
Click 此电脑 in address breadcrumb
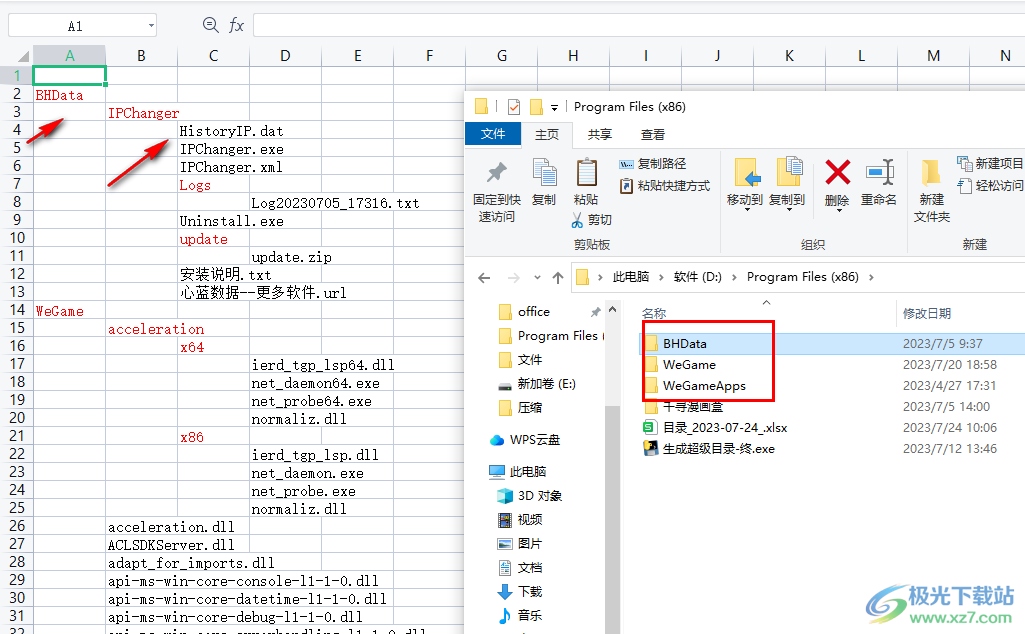click(630, 276)
